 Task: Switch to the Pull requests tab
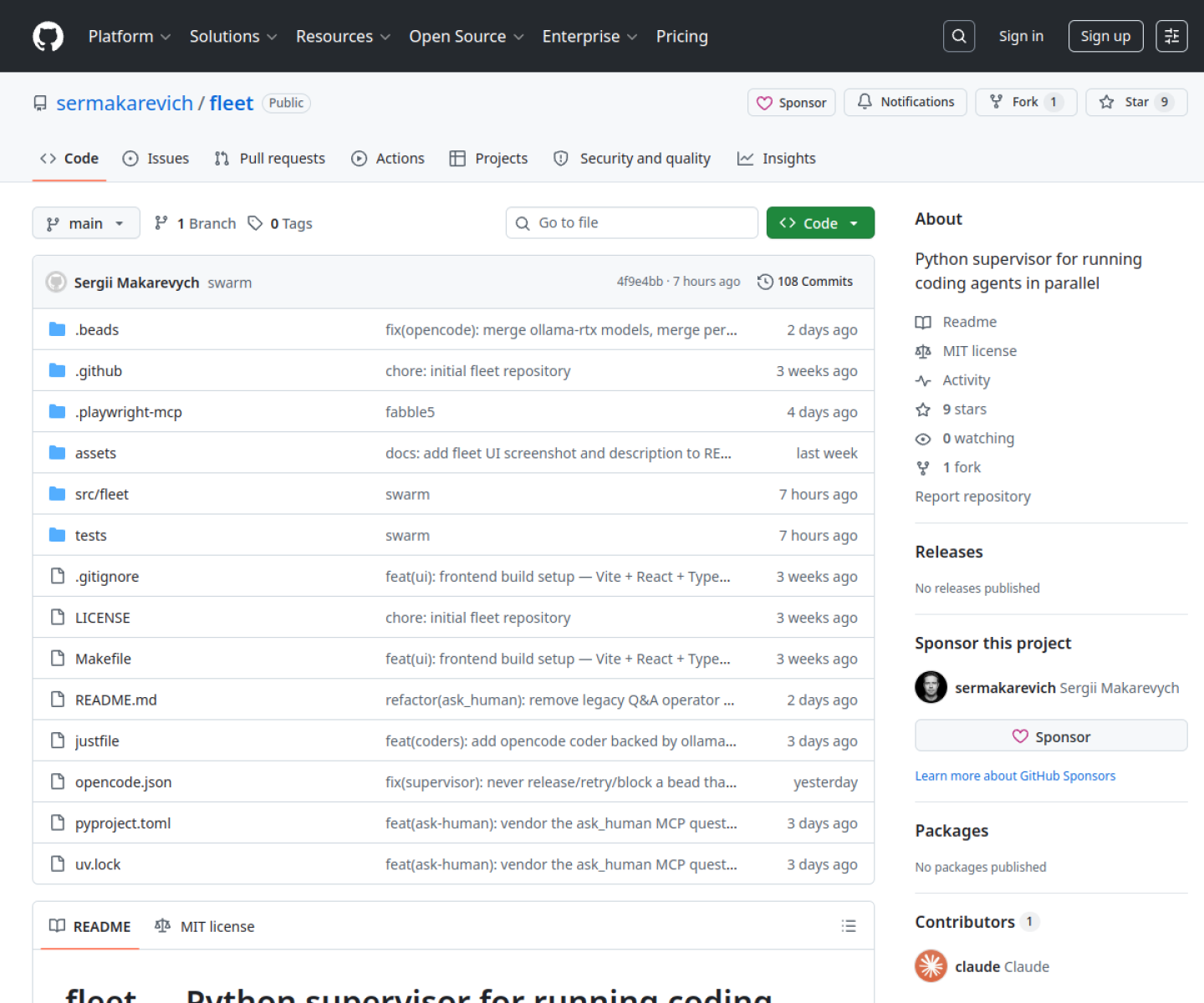(269, 158)
